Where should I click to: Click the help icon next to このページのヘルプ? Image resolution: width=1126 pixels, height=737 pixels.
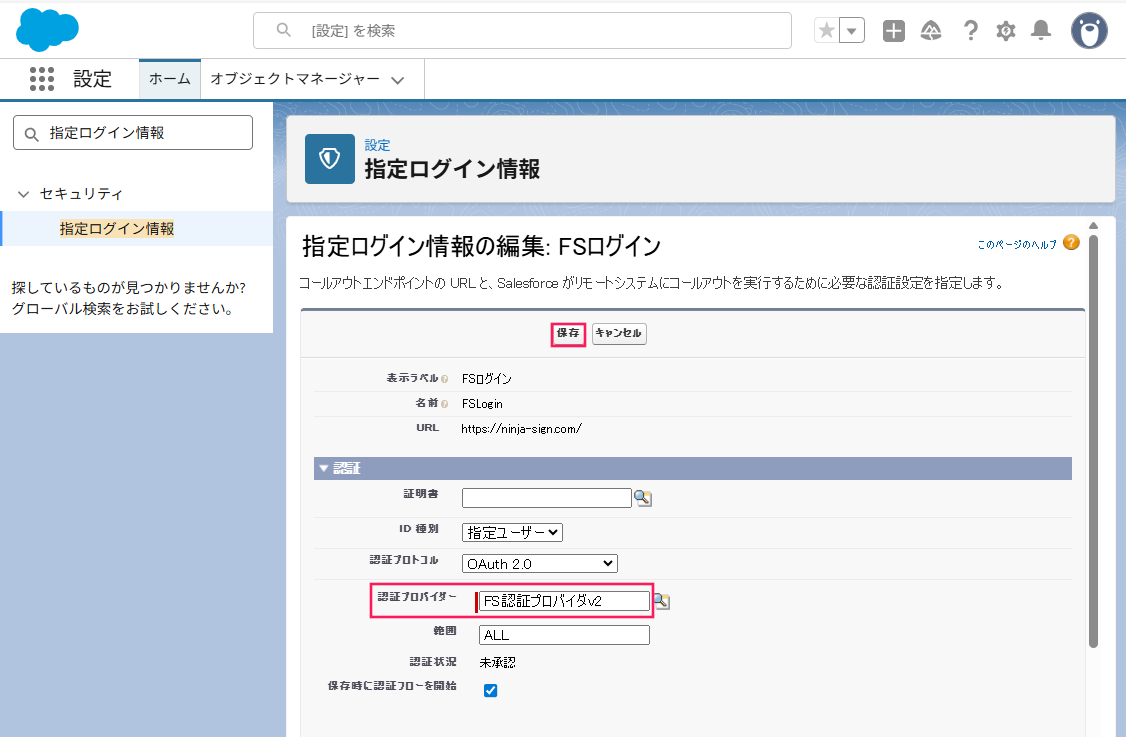point(1071,243)
